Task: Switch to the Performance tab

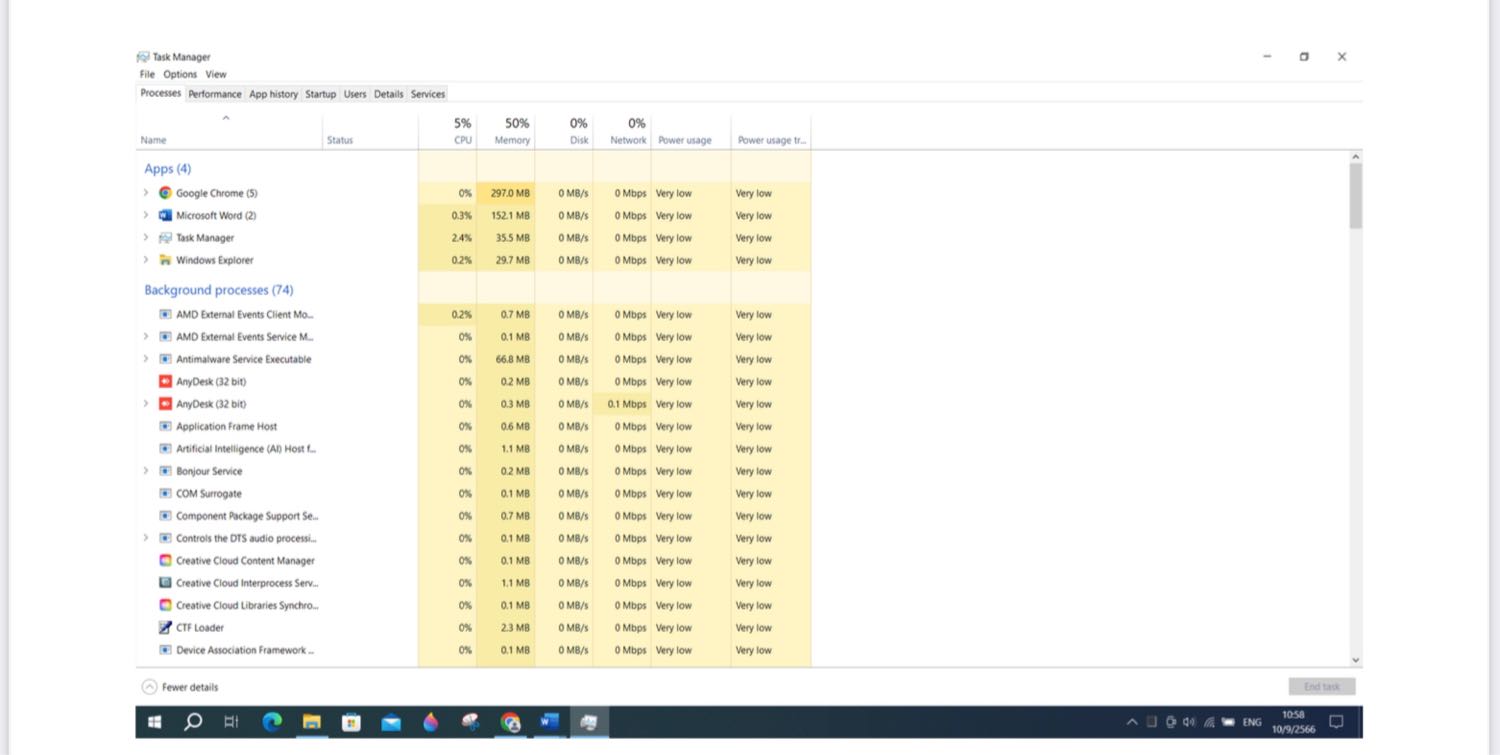Action: [215, 94]
